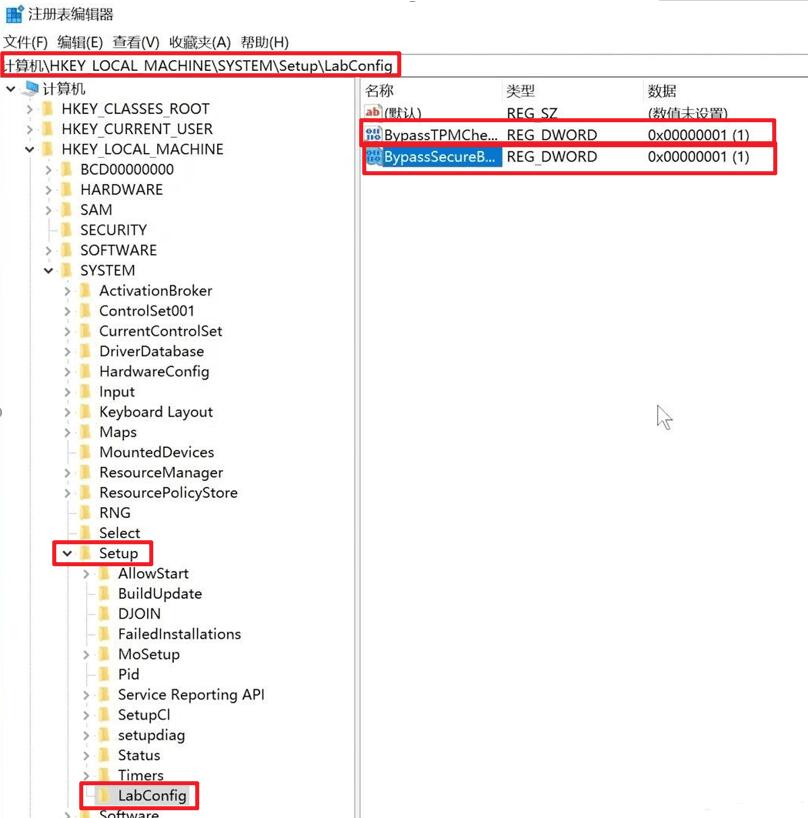Image resolution: width=808 pixels, height=818 pixels.
Task: Collapse the SYSTEM key chevron
Action: tap(46, 270)
